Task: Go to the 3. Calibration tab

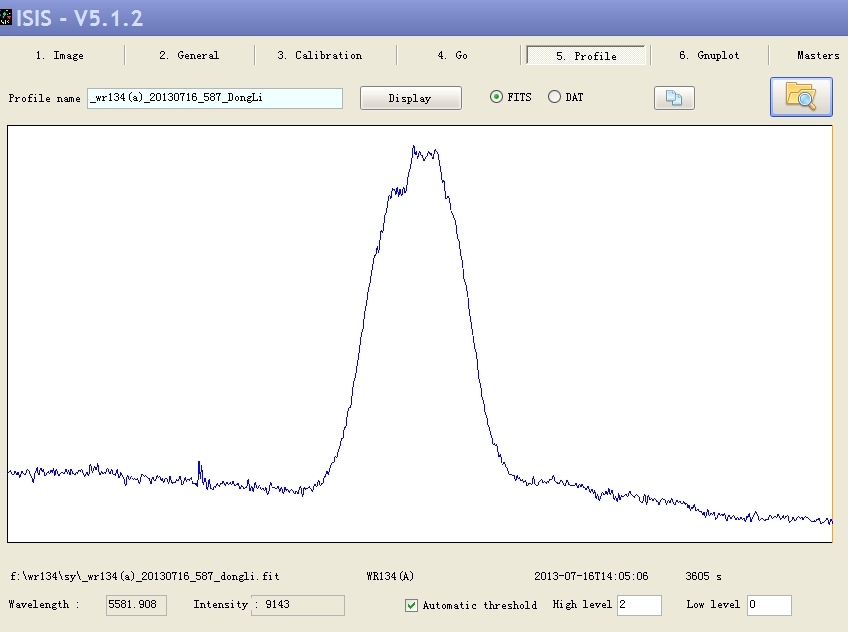Action: [x=320, y=56]
